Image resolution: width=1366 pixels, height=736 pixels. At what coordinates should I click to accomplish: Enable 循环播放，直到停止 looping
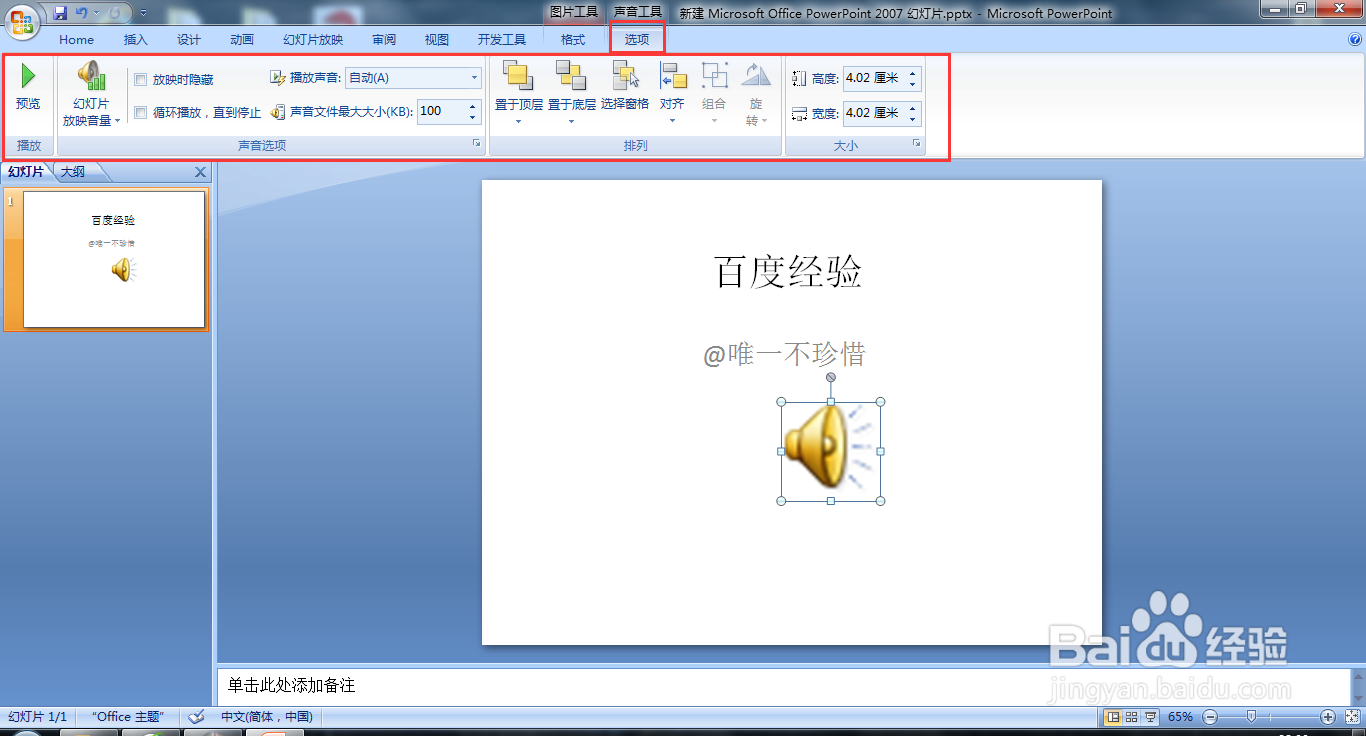[140, 112]
